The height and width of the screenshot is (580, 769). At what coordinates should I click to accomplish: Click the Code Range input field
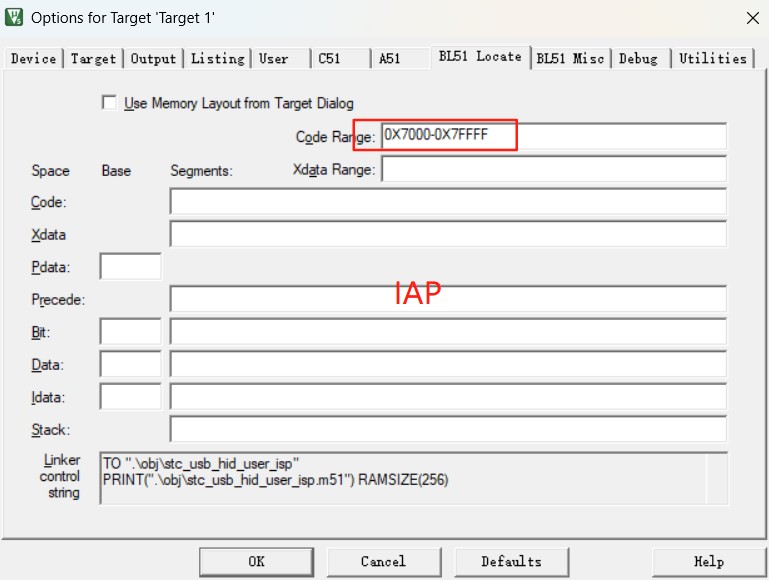tap(554, 136)
